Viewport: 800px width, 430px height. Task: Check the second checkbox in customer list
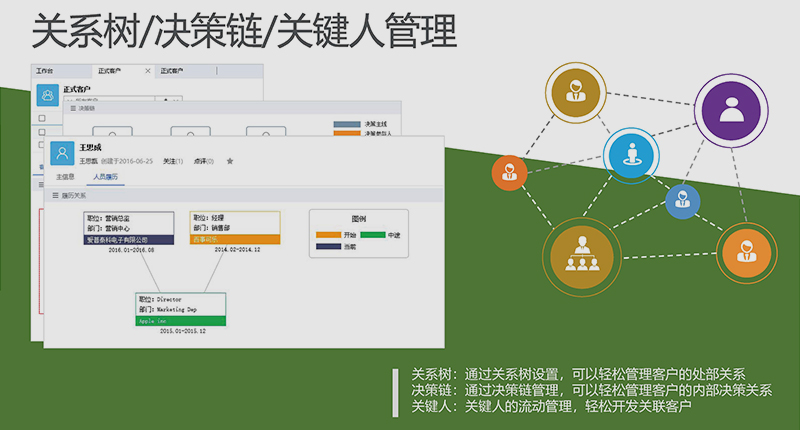[41, 130]
